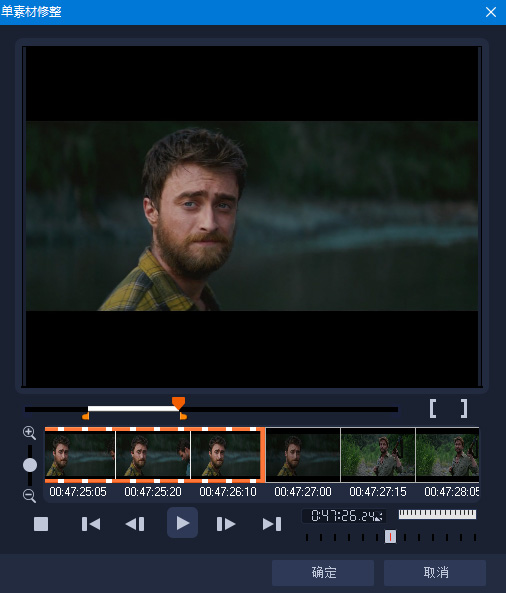506x593 pixels.
Task: Click the video preview frame
Action: click(x=252, y=216)
